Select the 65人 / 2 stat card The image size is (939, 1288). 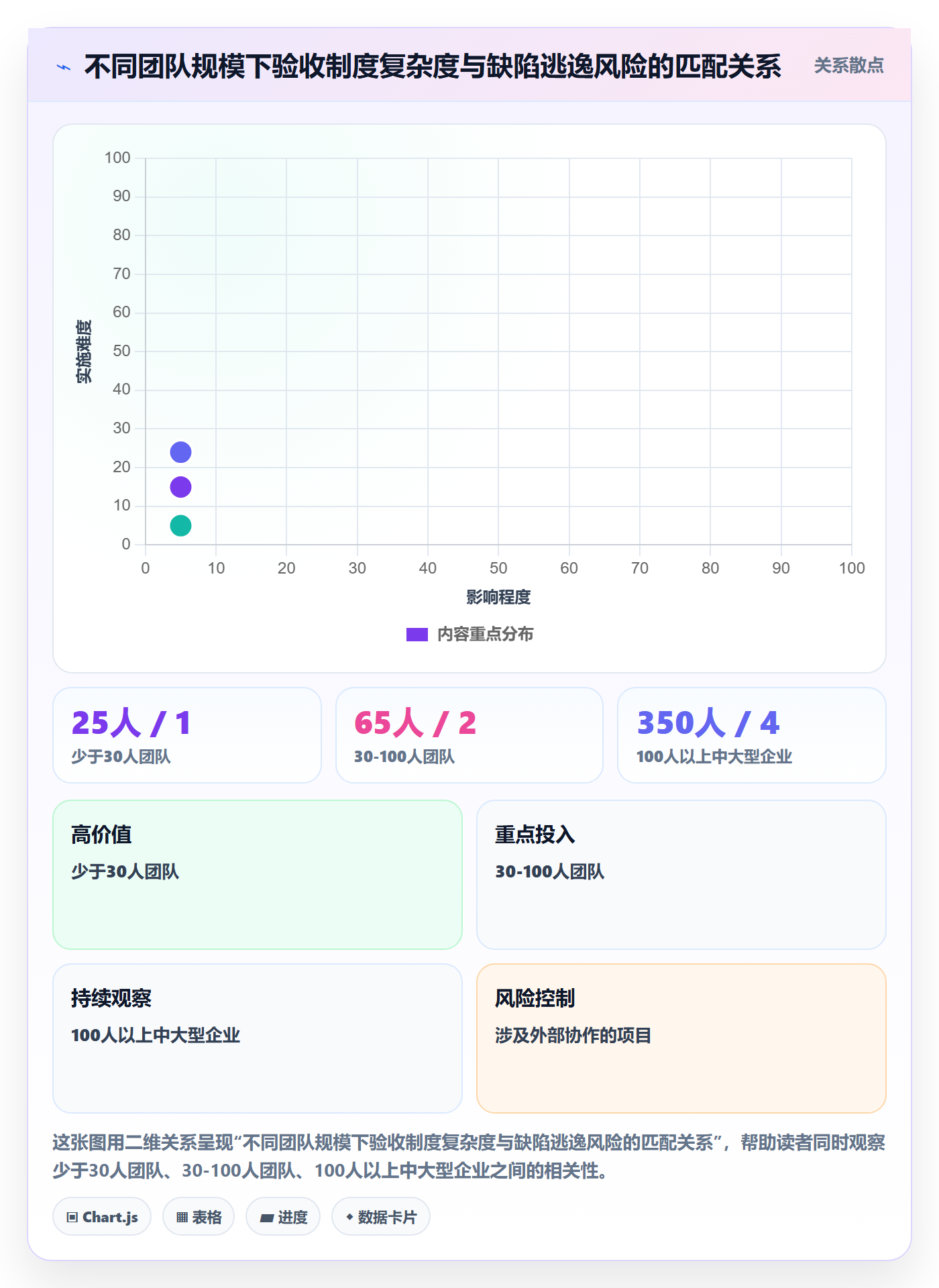(469, 735)
